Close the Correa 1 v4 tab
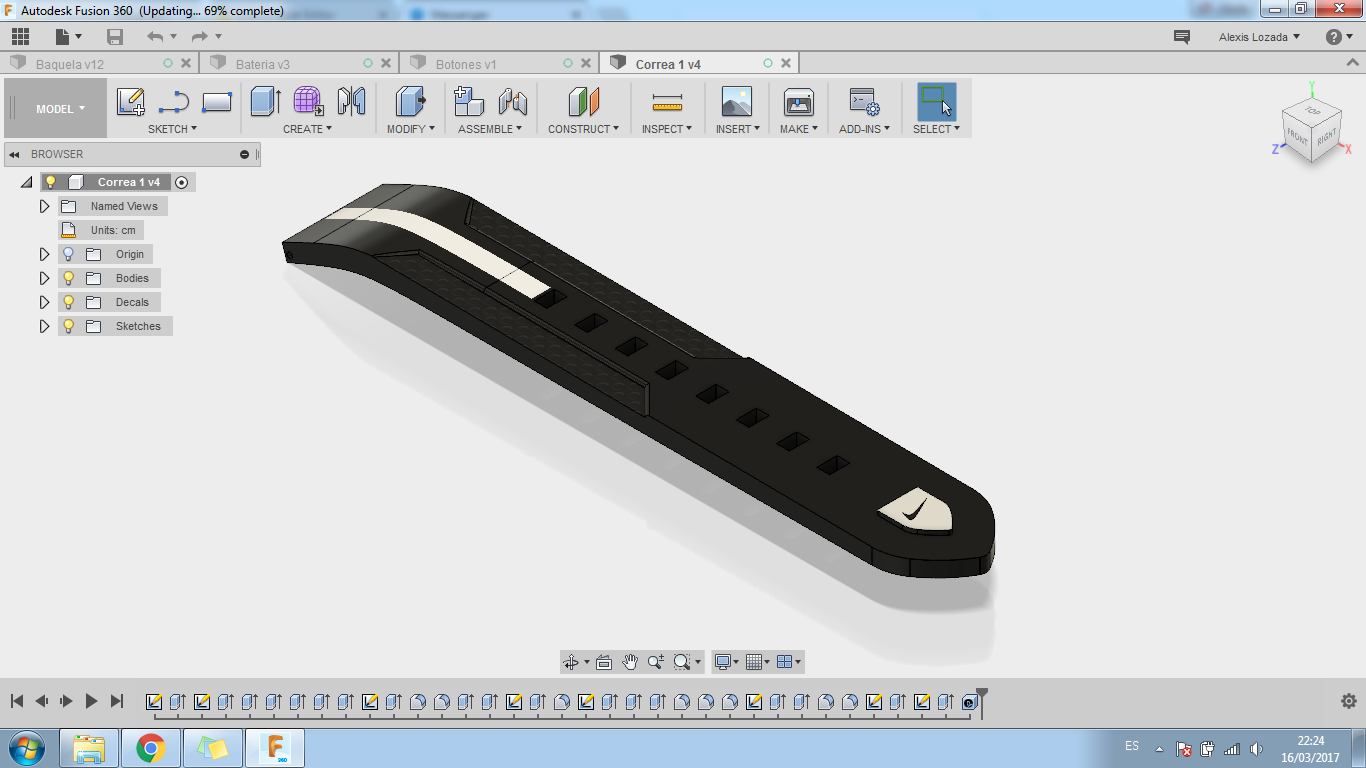Viewport: 1366px width, 768px height. point(786,63)
